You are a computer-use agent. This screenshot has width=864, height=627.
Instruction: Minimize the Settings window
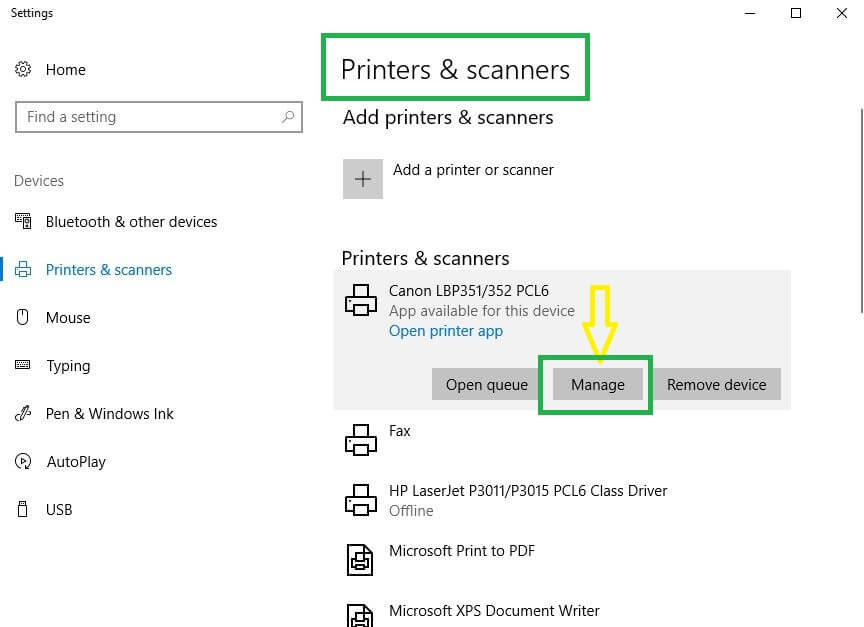tap(749, 13)
